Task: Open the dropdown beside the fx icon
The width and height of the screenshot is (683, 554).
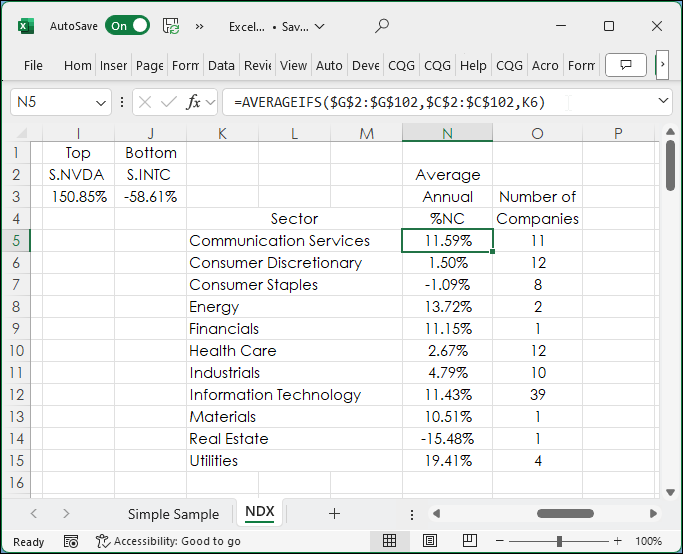Action: coord(210,103)
